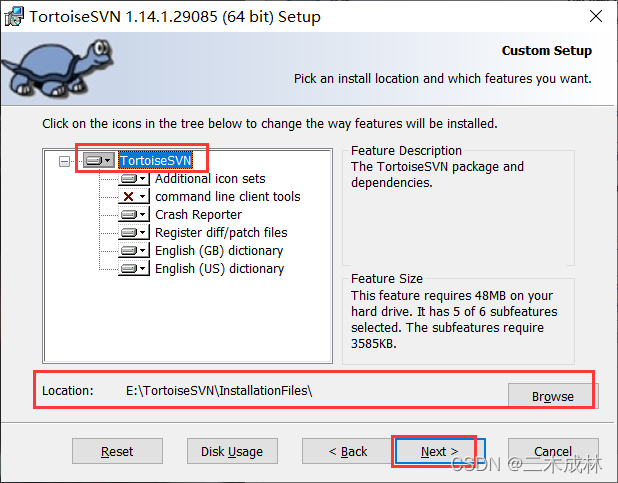Select command line client tools feature label
618x483 pixels.
[x=228, y=196]
